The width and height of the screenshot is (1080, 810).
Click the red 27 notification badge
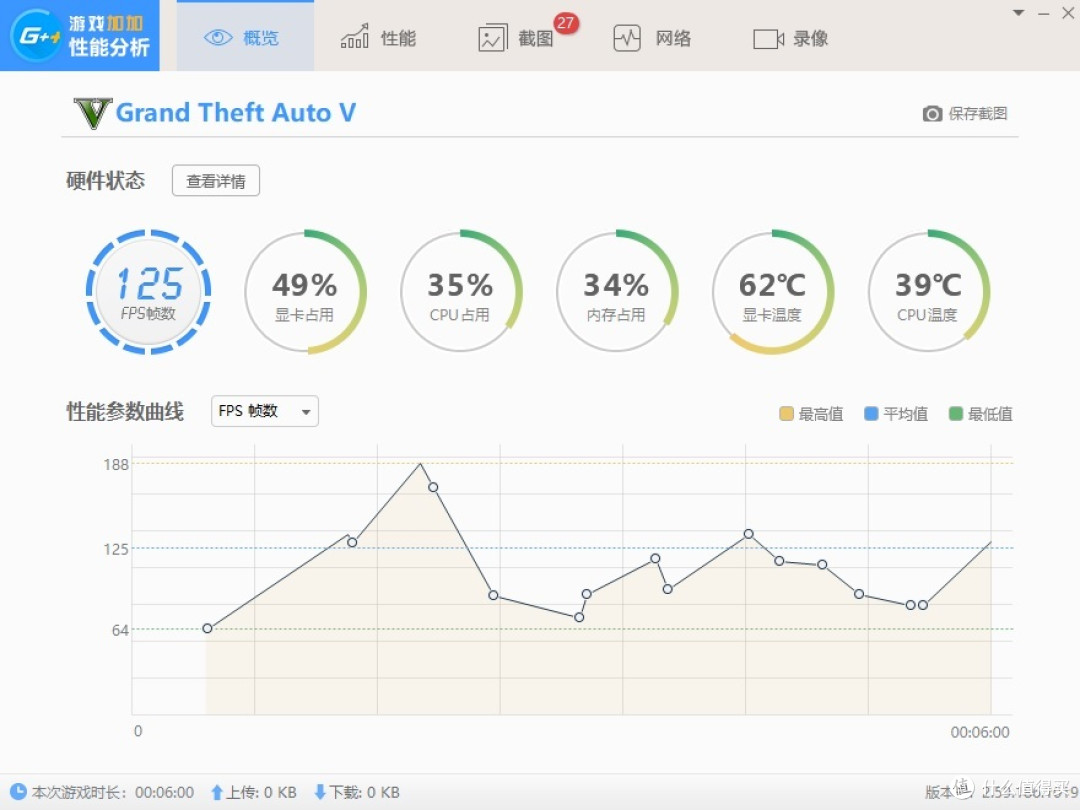[x=565, y=23]
